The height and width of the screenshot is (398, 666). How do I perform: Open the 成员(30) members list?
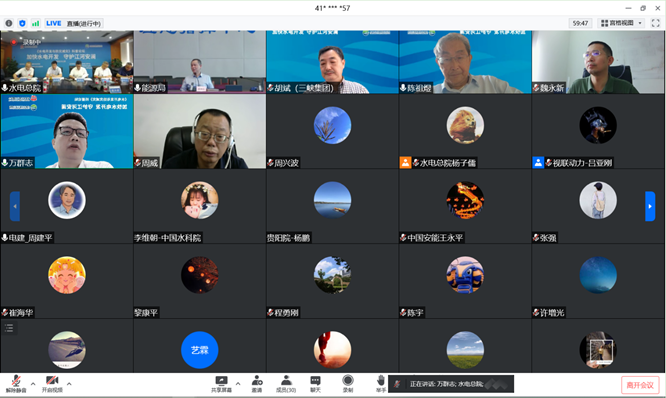pyautogui.click(x=286, y=384)
